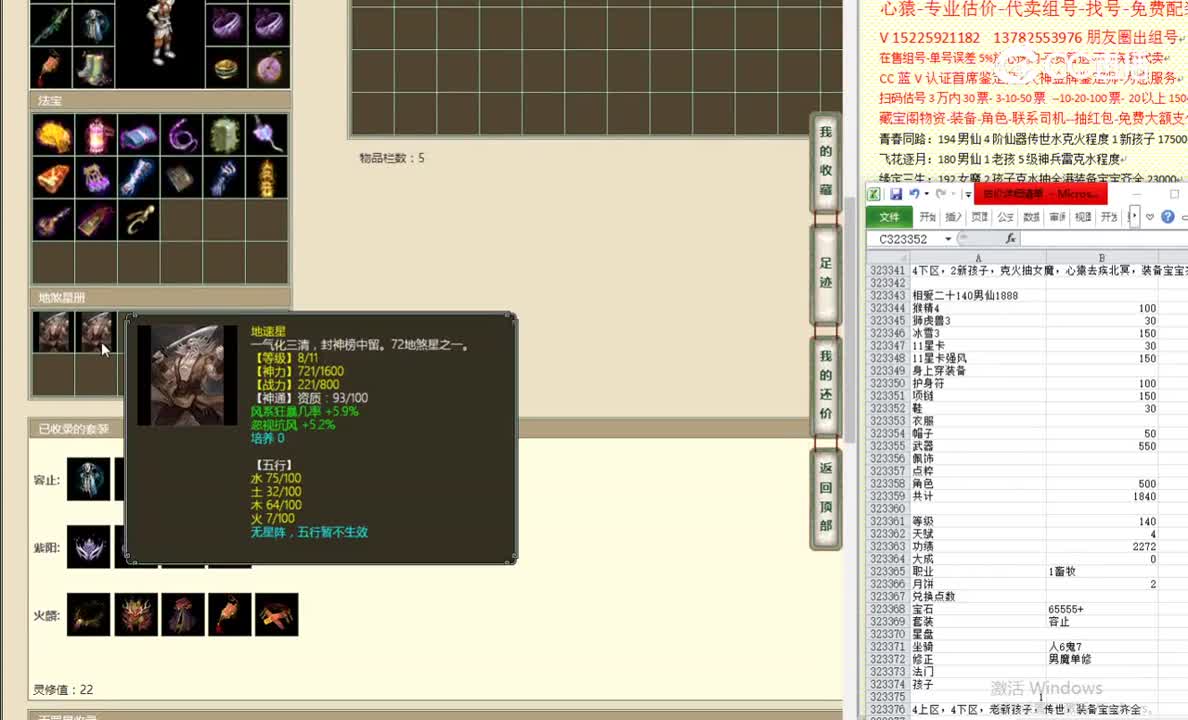Click the character portrait in the 地速星 tooltip
Image resolution: width=1188 pixels, height=720 pixels.
(186, 374)
